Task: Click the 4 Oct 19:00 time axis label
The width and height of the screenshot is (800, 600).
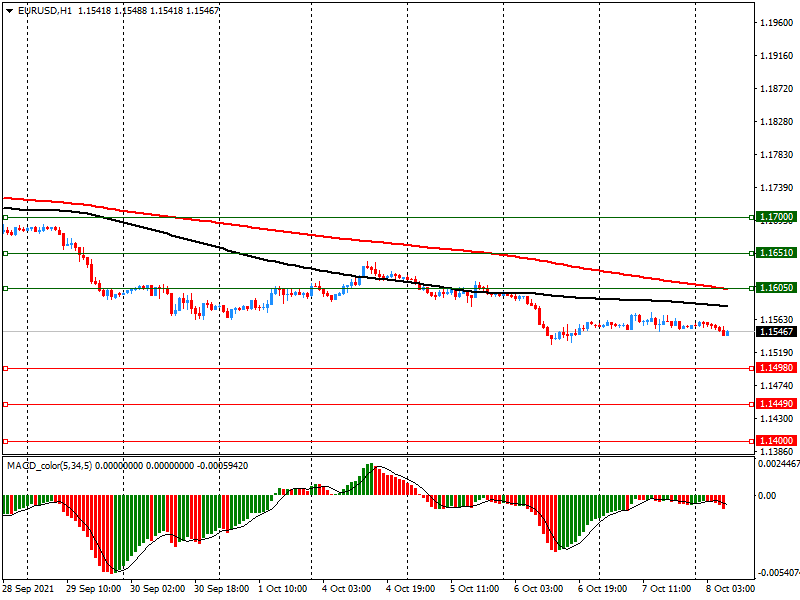Action: click(410, 589)
